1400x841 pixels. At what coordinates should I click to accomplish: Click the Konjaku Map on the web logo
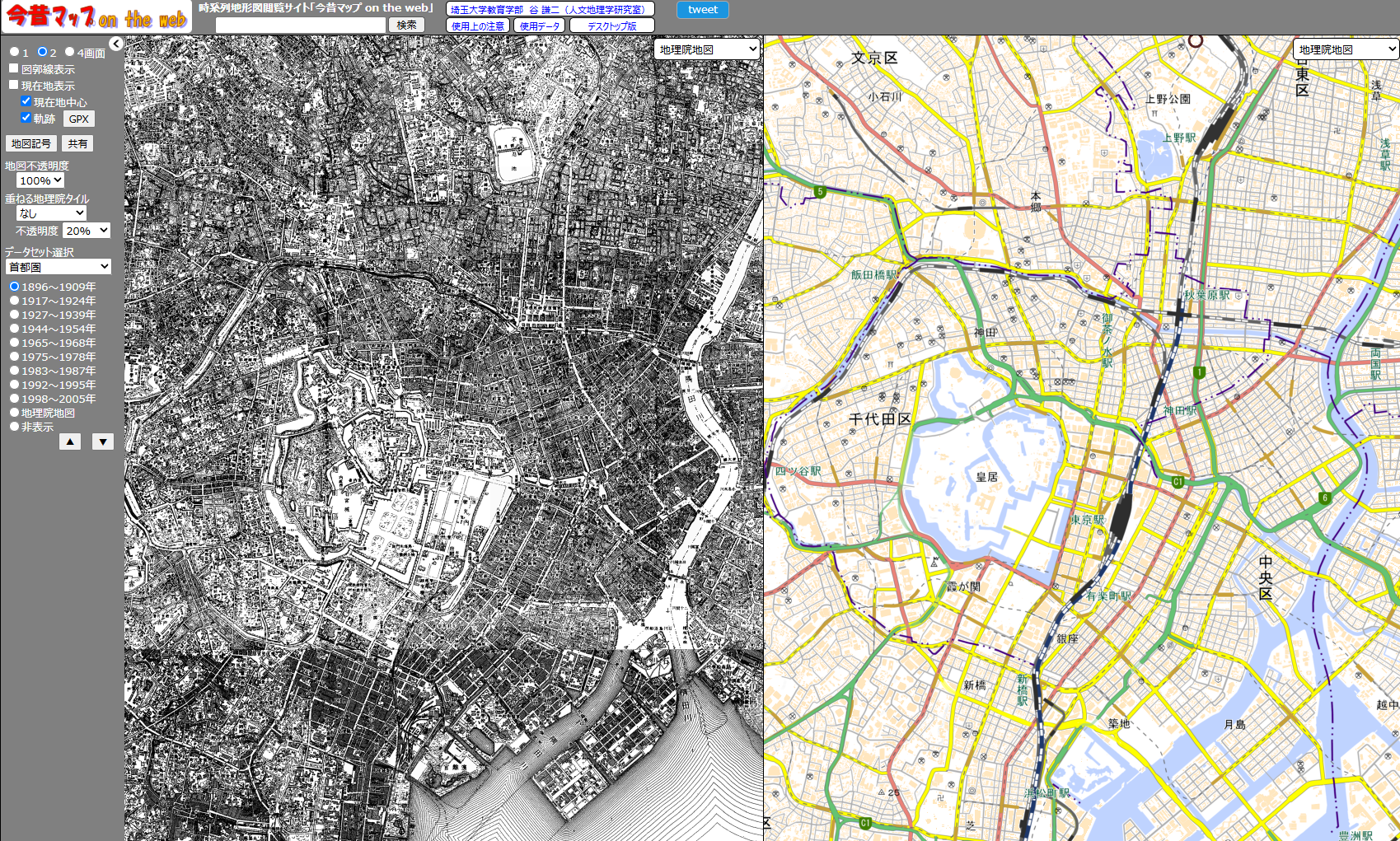(x=96, y=16)
